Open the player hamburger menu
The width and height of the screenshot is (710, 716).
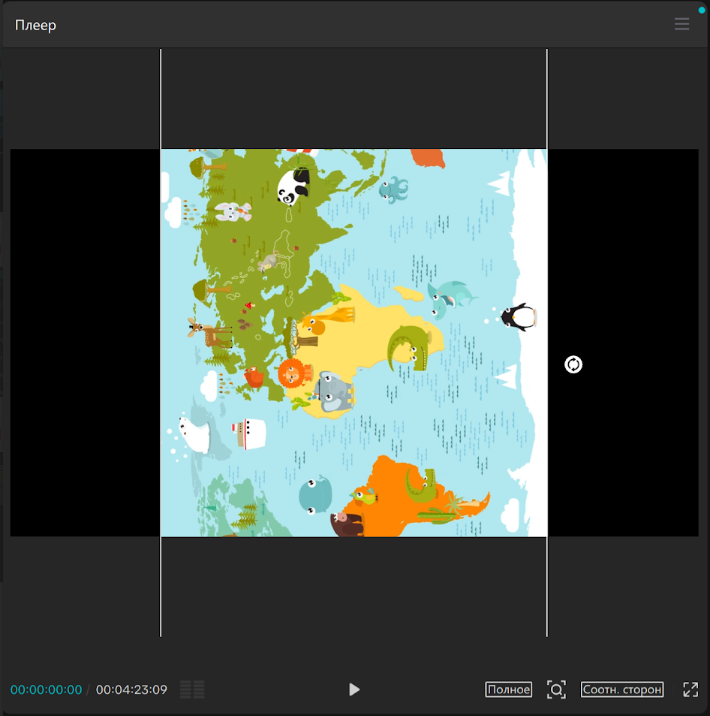pos(682,25)
